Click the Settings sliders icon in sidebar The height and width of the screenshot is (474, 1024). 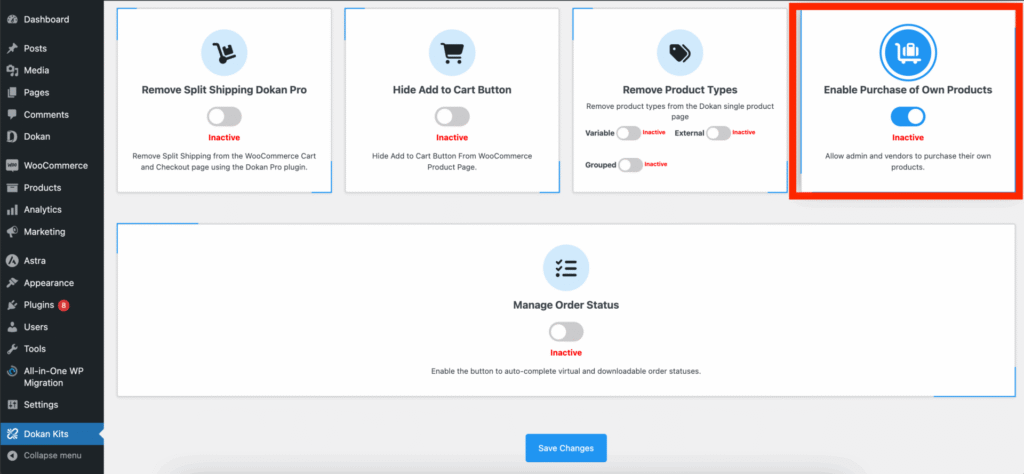coord(12,405)
